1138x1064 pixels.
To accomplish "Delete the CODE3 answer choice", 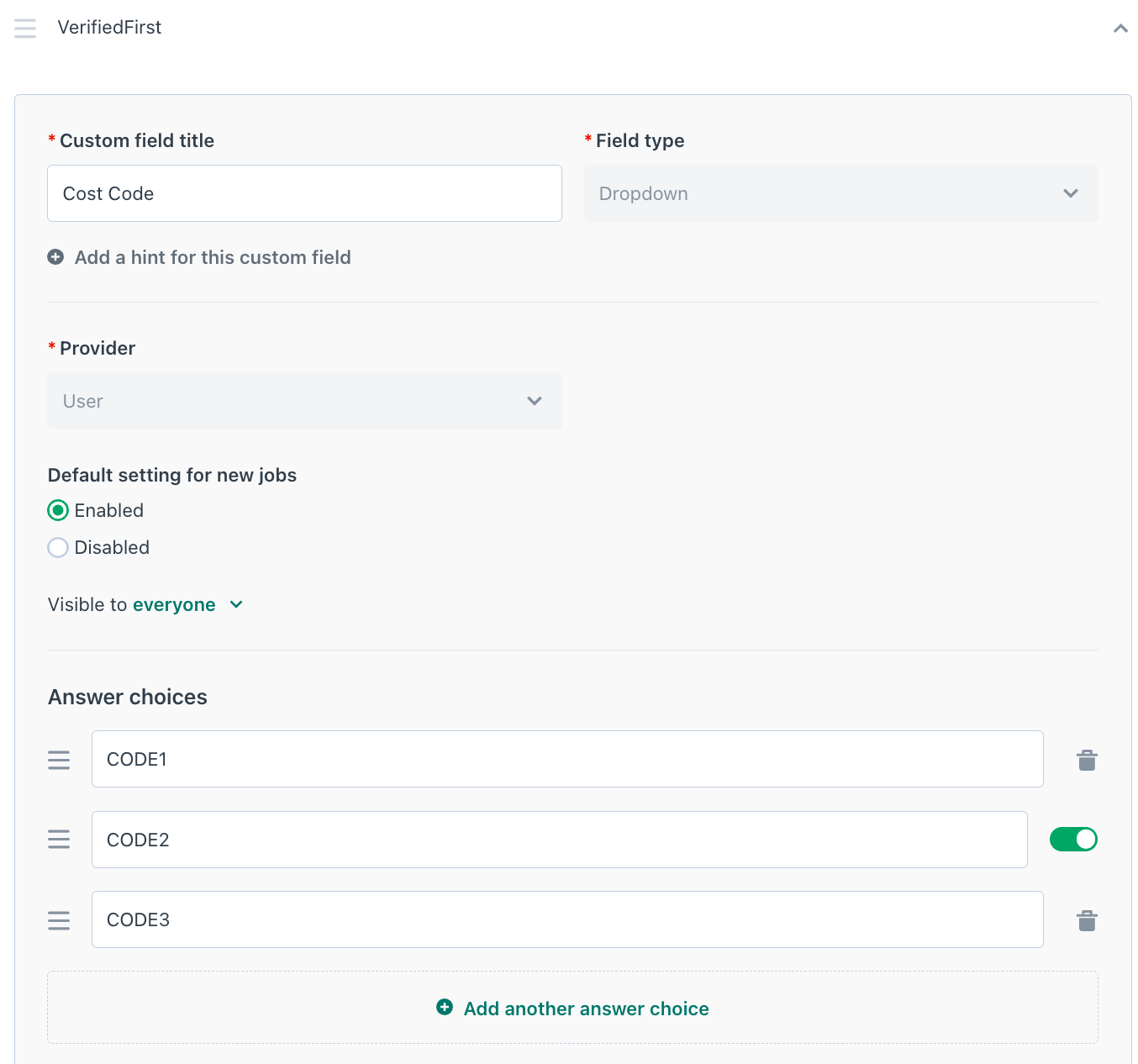I will 1087,920.
